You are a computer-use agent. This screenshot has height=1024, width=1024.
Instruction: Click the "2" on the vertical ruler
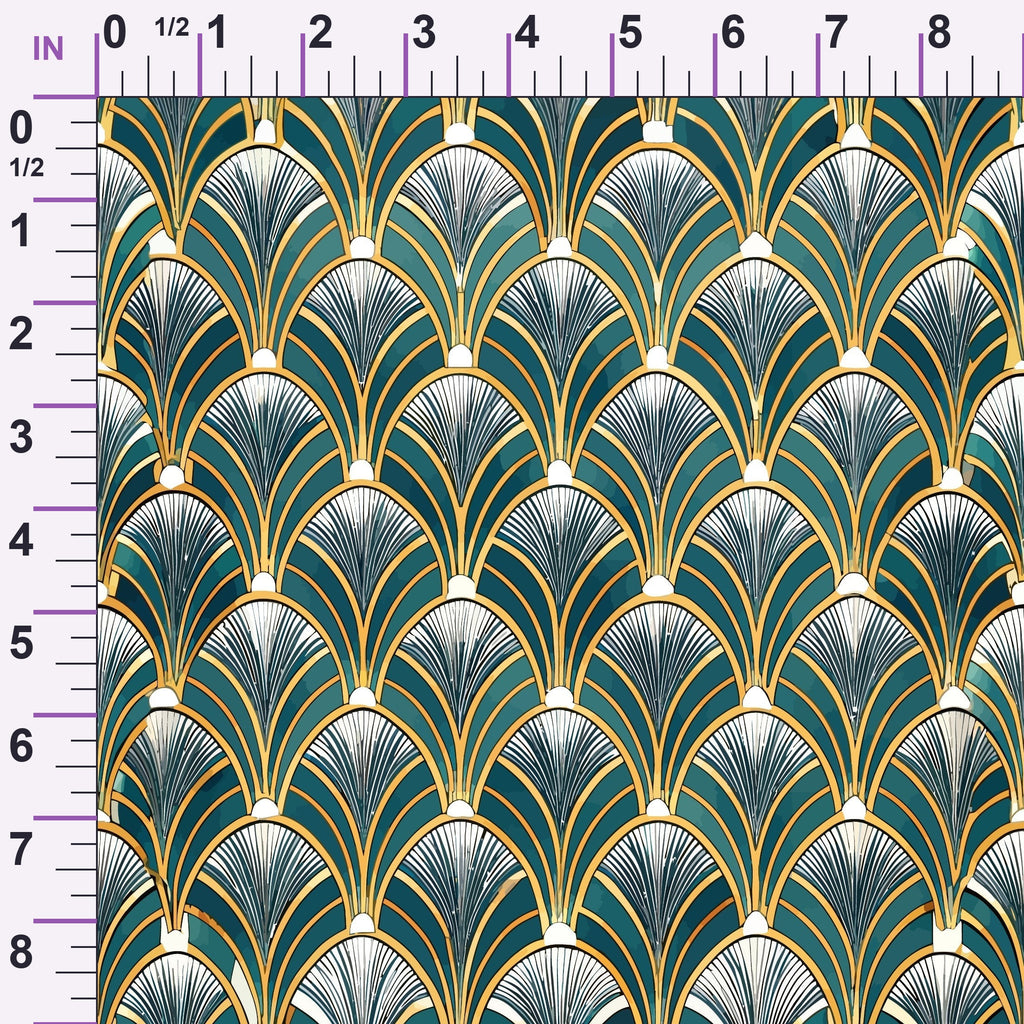click(x=21, y=335)
